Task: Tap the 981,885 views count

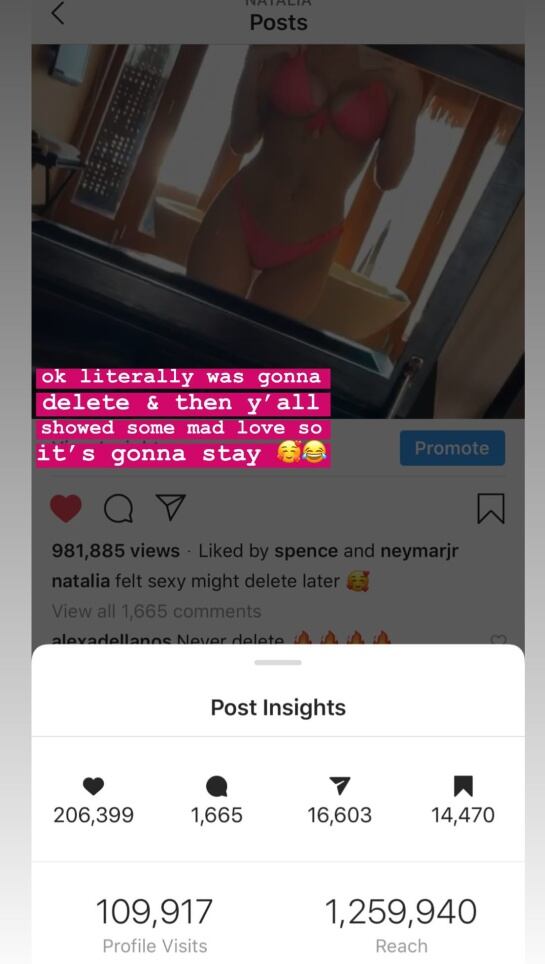Action: point(116,551)
